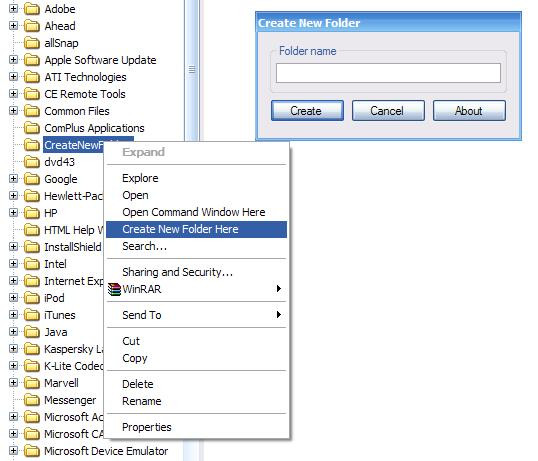Click the Intel folder icon

(x=32, y=264)
